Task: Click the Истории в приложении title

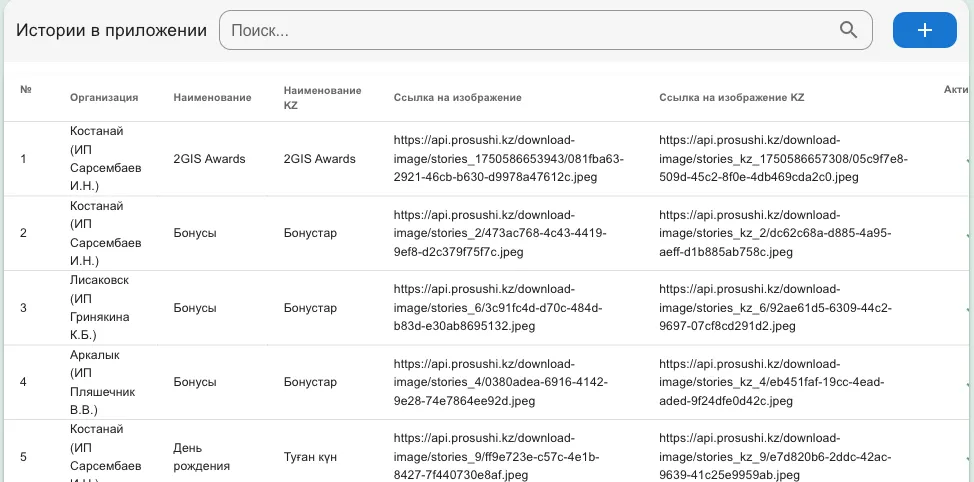Action: 111,30
